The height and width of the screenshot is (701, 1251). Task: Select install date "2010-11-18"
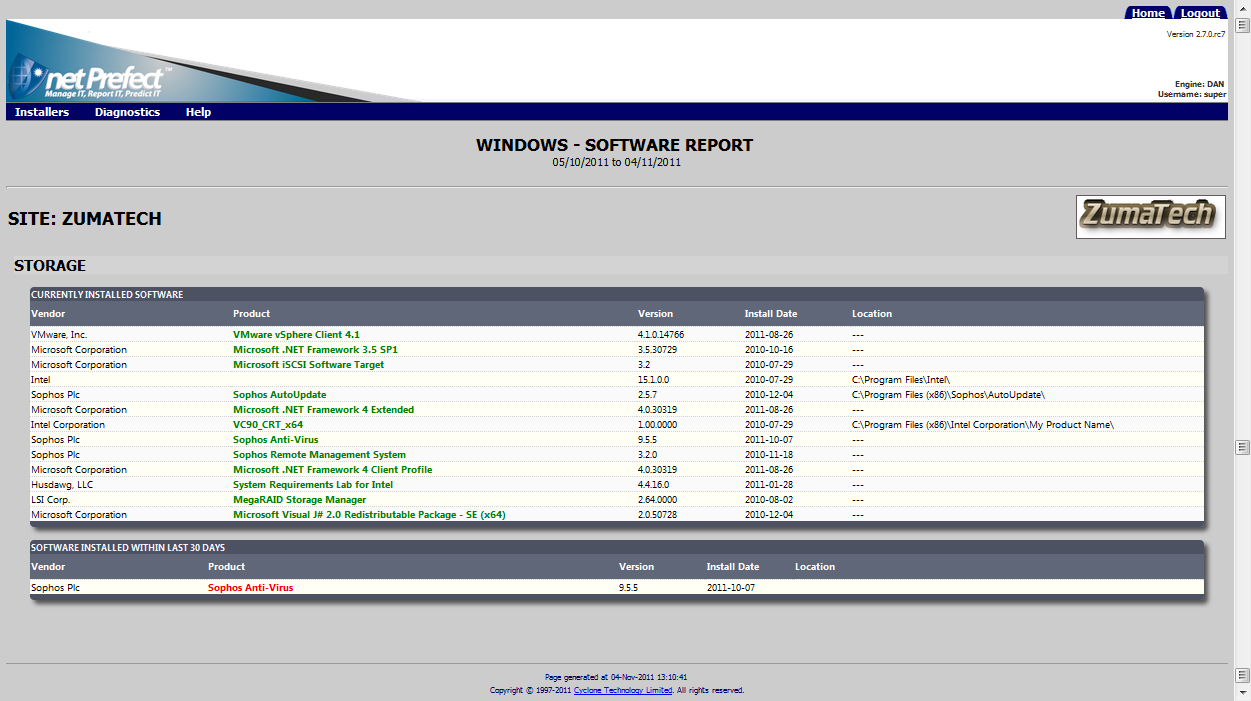pyautogui.click(x=769, y=455)
